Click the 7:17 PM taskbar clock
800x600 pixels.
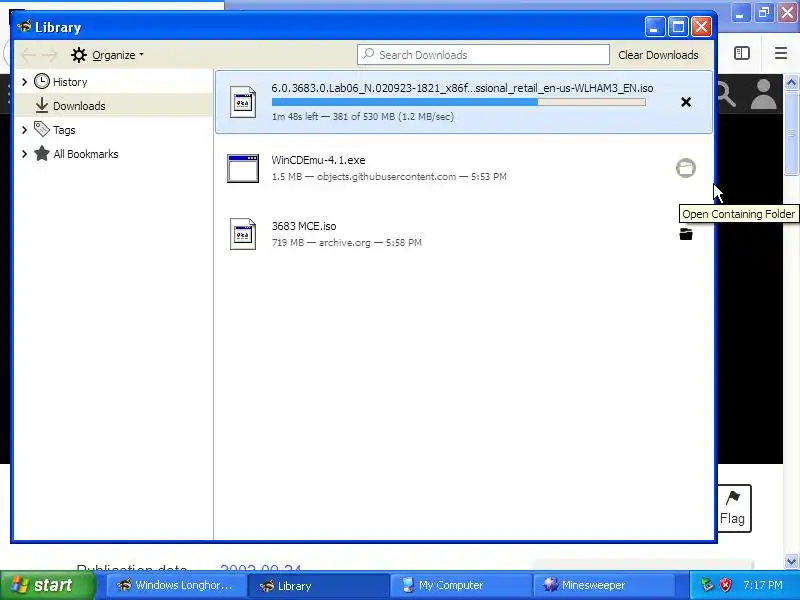[763, 585]
